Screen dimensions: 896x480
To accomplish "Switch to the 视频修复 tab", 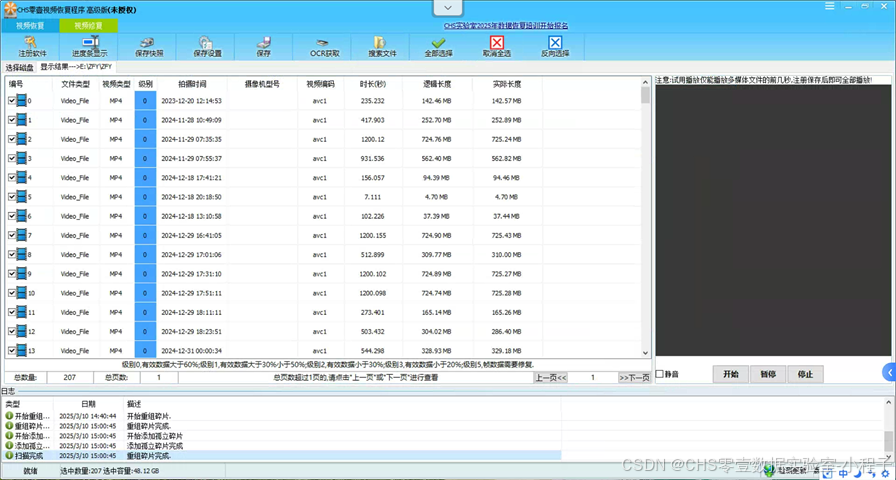I will coord(89,26).
